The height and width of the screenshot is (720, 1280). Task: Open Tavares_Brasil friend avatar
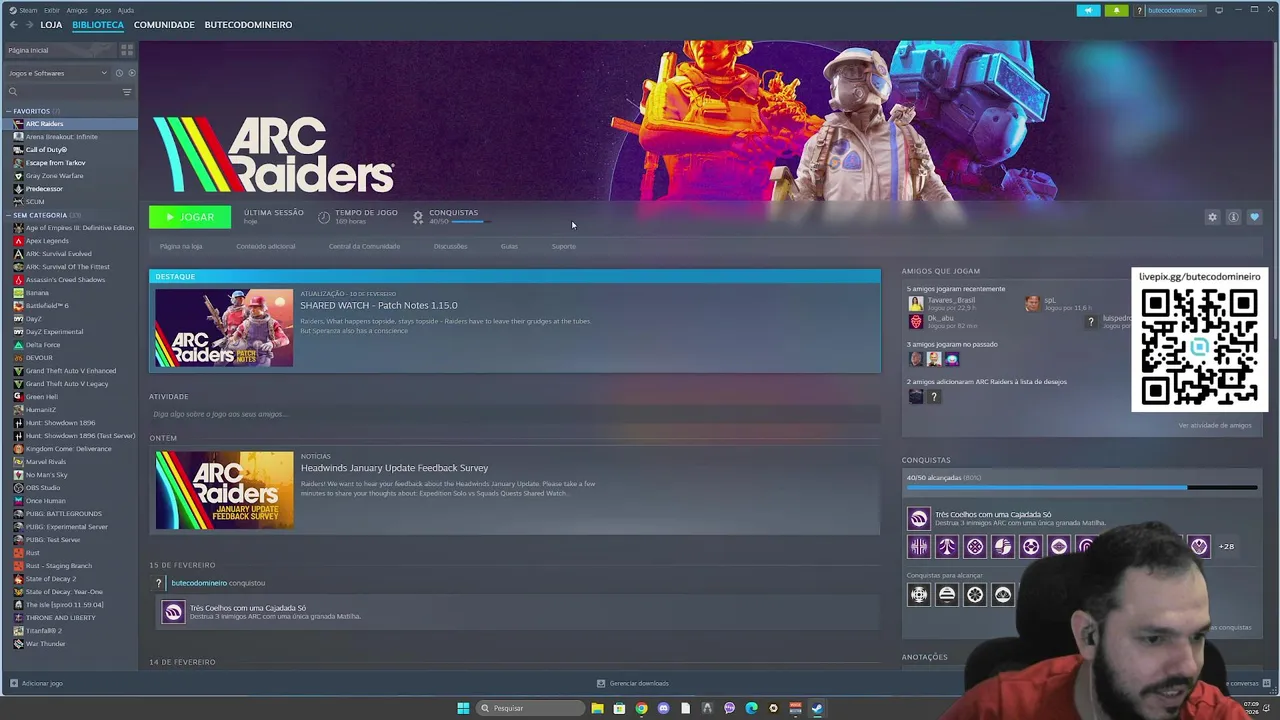[x=915, y=303]
